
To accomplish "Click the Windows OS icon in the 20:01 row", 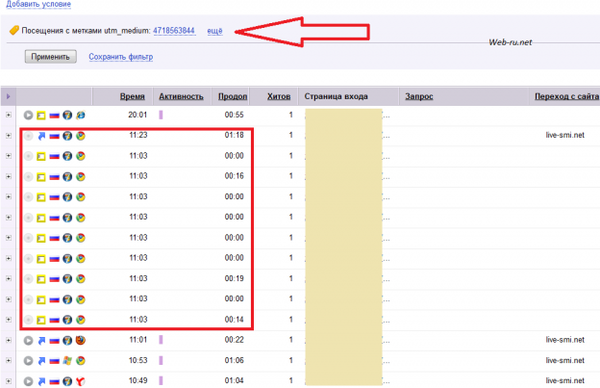I will click(x=67, y=115).
